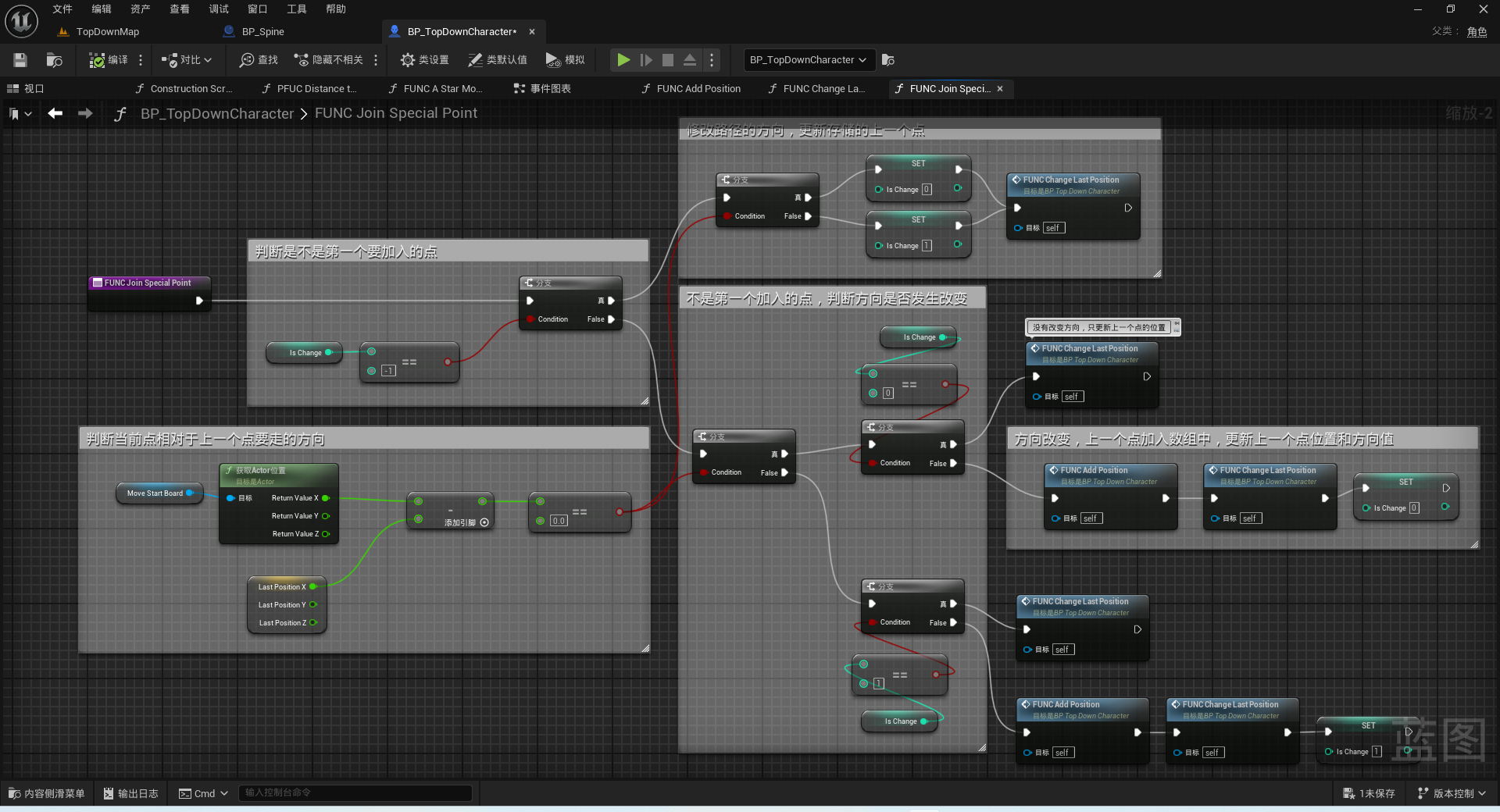Navigate back with left arrow
Screen dimensions: 1500x812
tap(55, 113)
